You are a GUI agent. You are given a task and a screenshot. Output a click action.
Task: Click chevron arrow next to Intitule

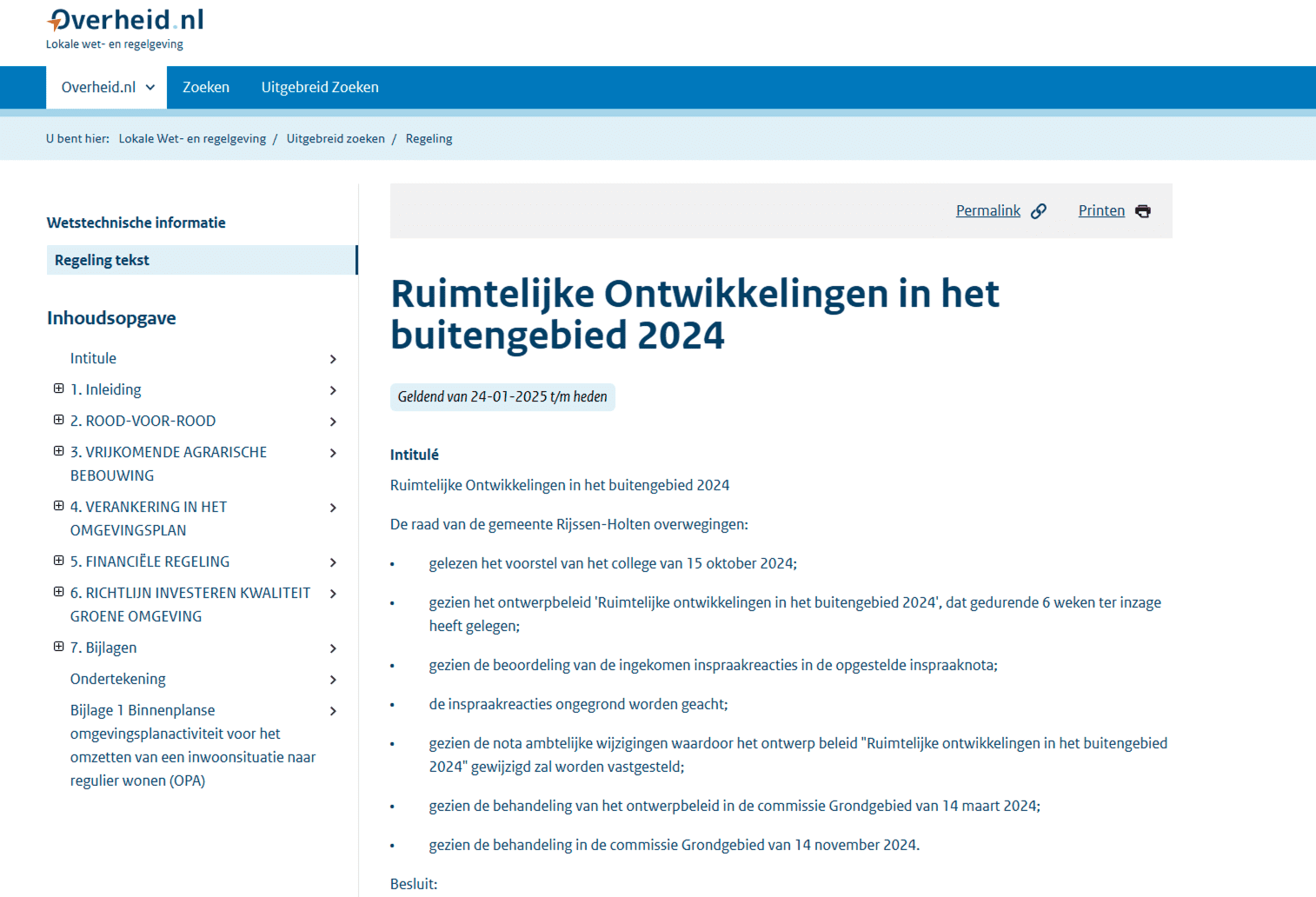[x=333, y=359]
